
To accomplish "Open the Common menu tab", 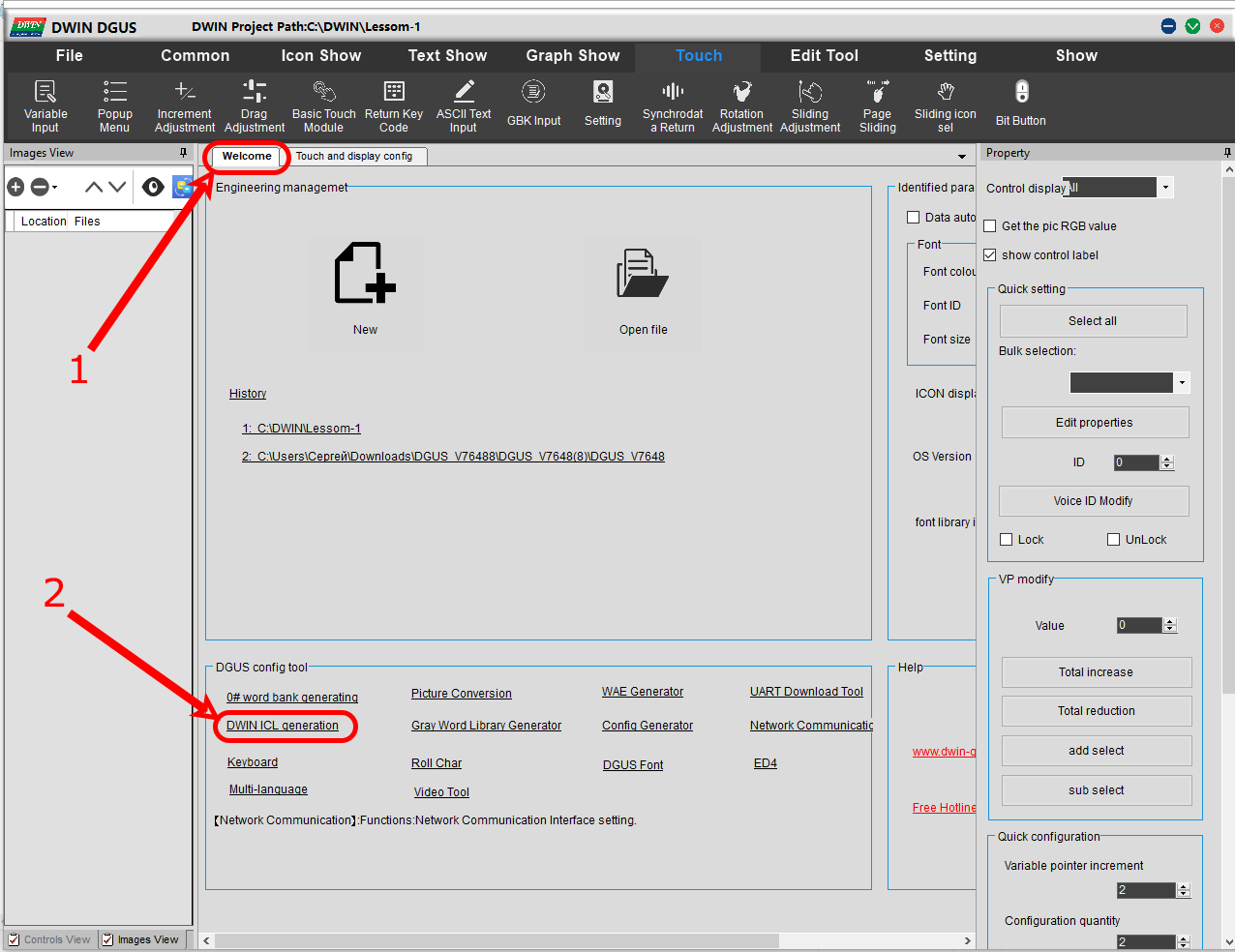I will tap(195, 56).
